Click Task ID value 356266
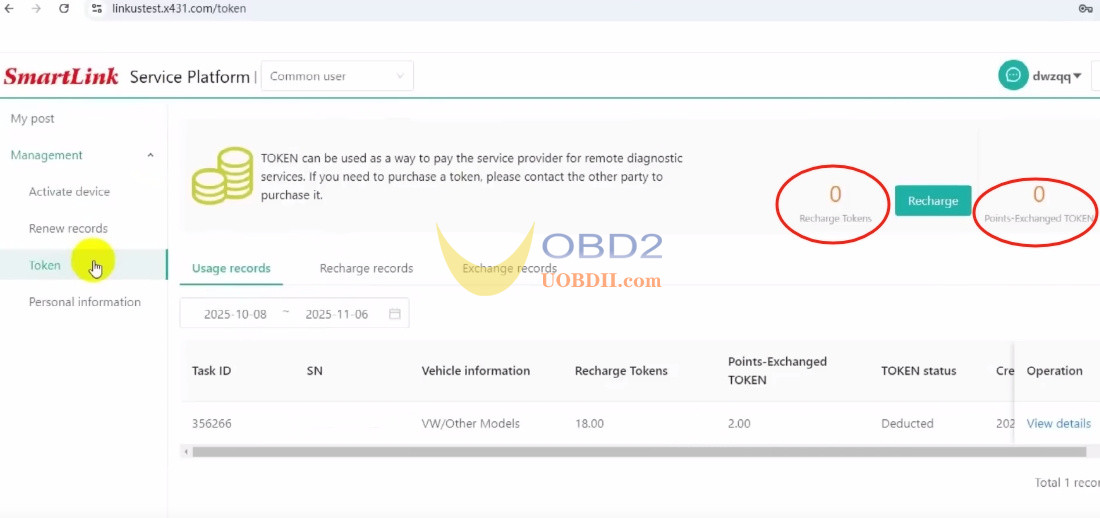The width and height of the screenshot is (1100, 518). [x=212, y=423]
